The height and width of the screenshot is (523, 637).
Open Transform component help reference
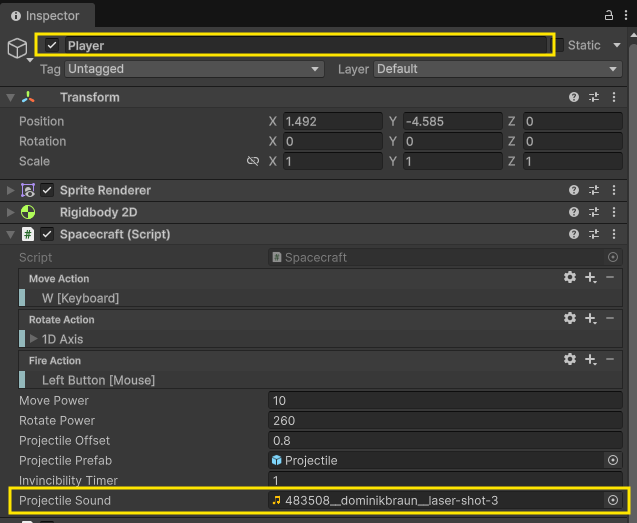coord(574,97)
